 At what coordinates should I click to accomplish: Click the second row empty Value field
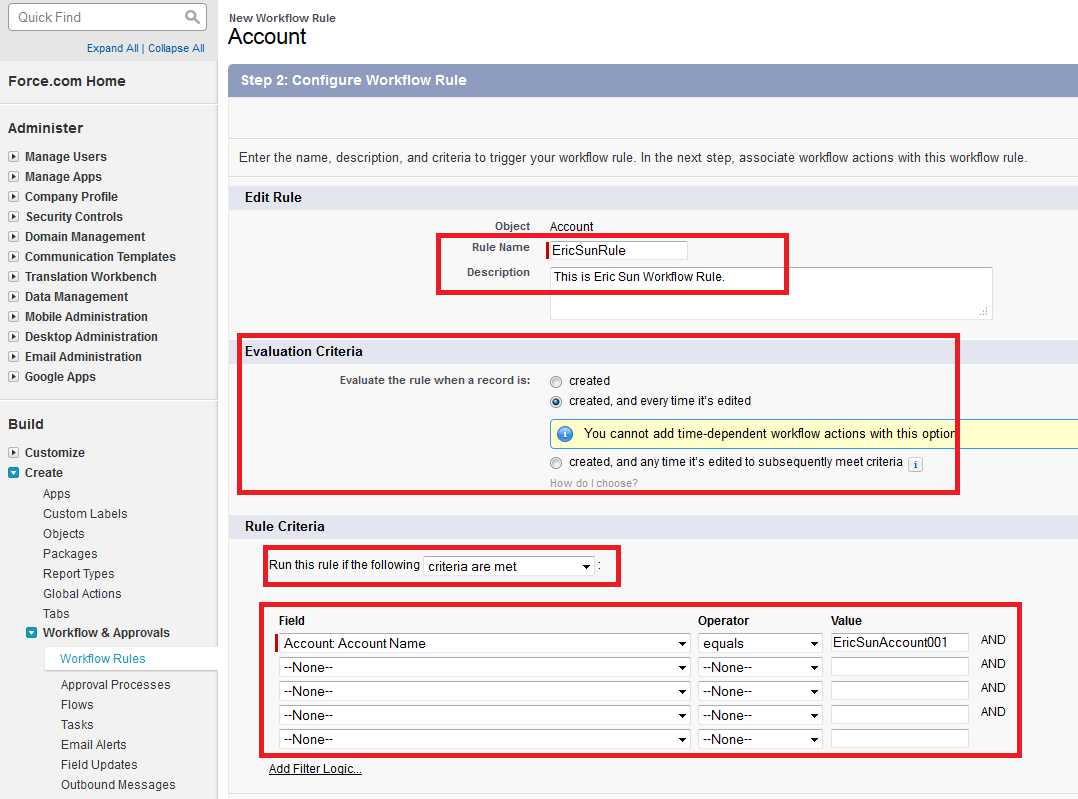(x=899, y=666)
